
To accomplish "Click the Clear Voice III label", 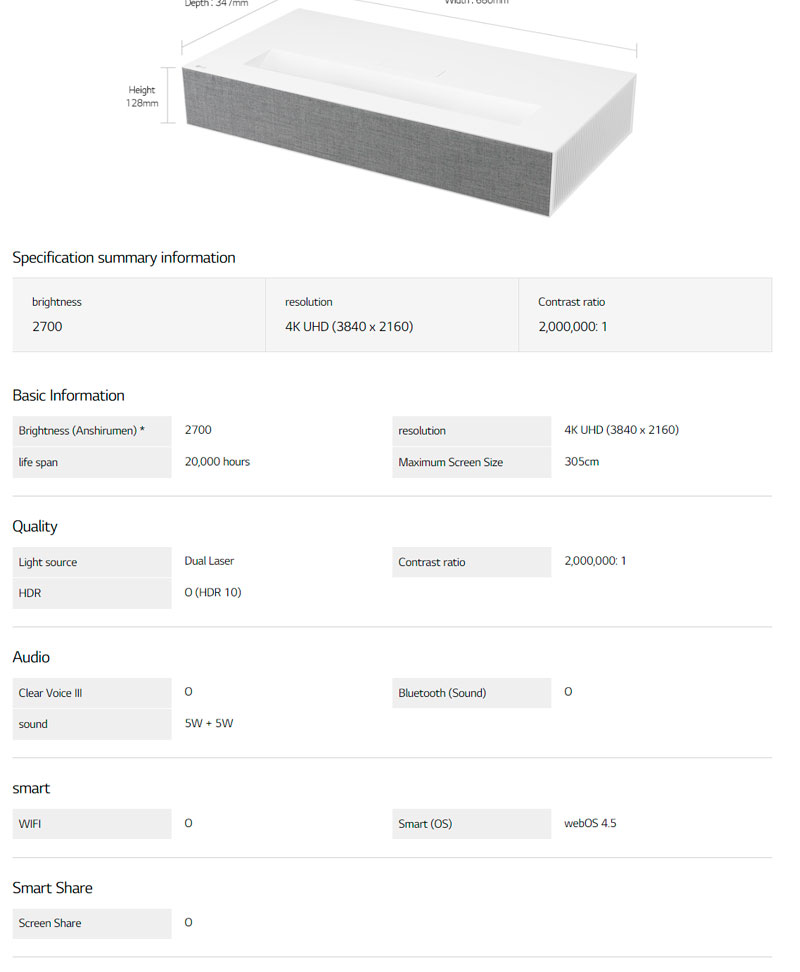I will [50, 693].
